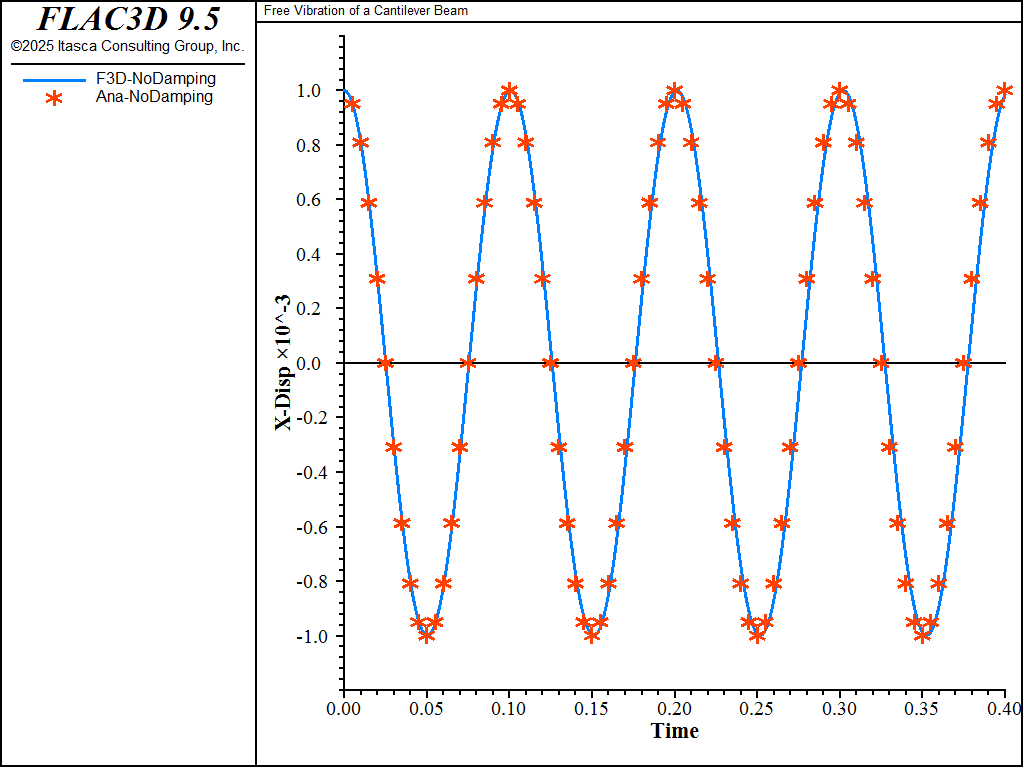Screen dimensions: 1024x768
Task: Click the X-Disp ×10^-3 axis label
Action: [x=283, y=362]
